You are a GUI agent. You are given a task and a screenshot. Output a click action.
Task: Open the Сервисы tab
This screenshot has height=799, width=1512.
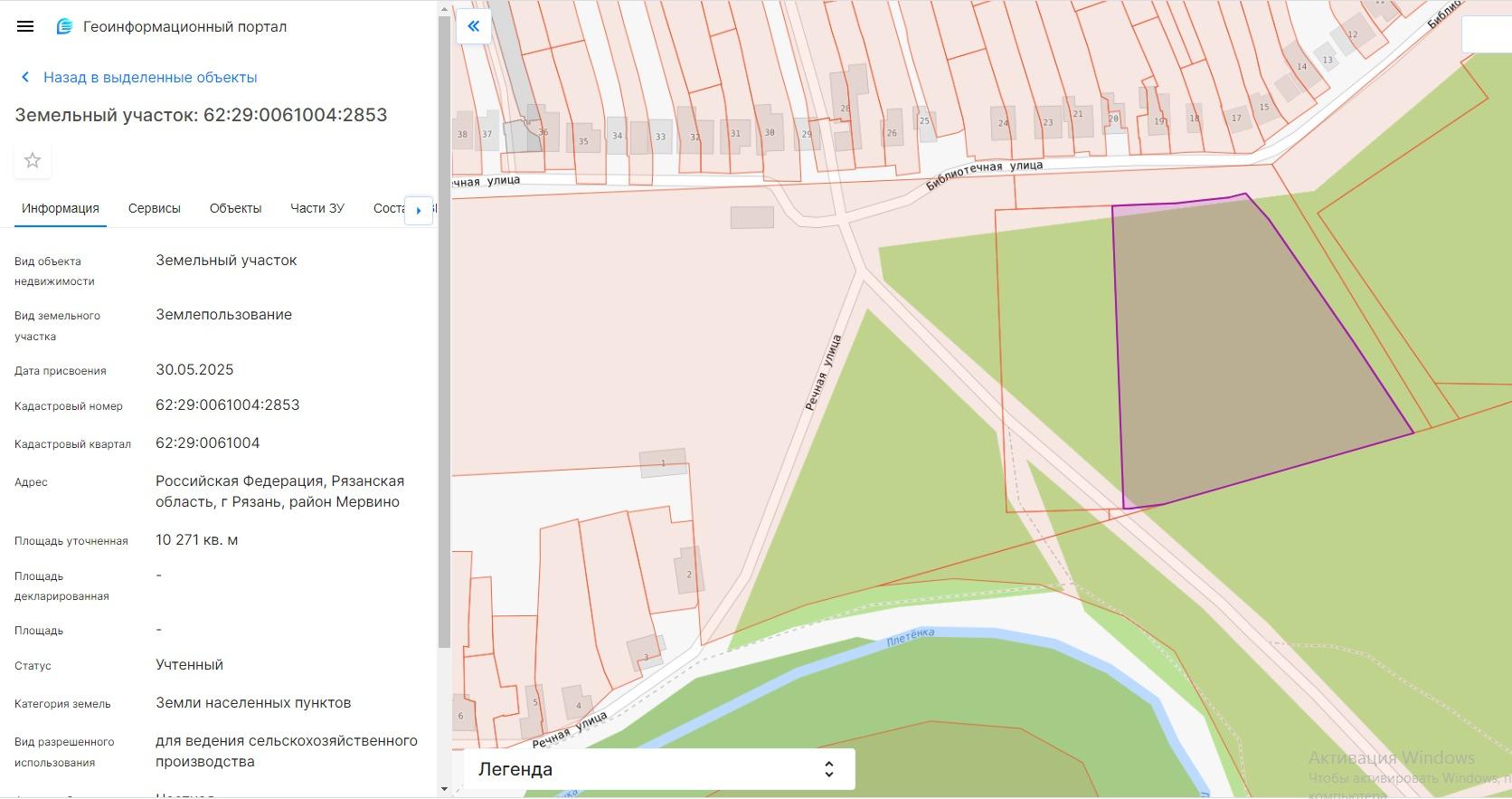[x=155, y=208]
